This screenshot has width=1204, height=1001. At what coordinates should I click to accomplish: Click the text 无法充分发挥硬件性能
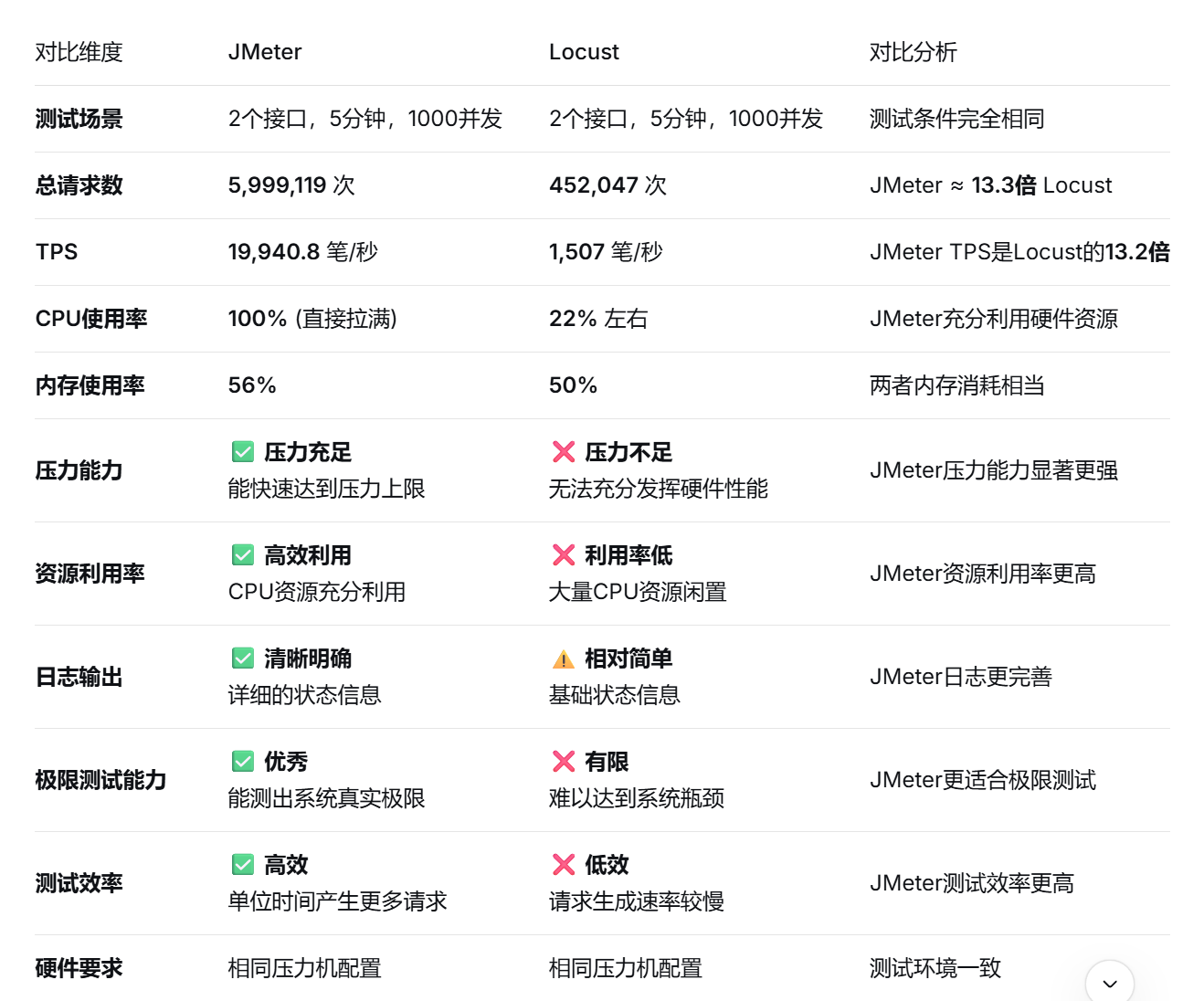tap(659, 489)
